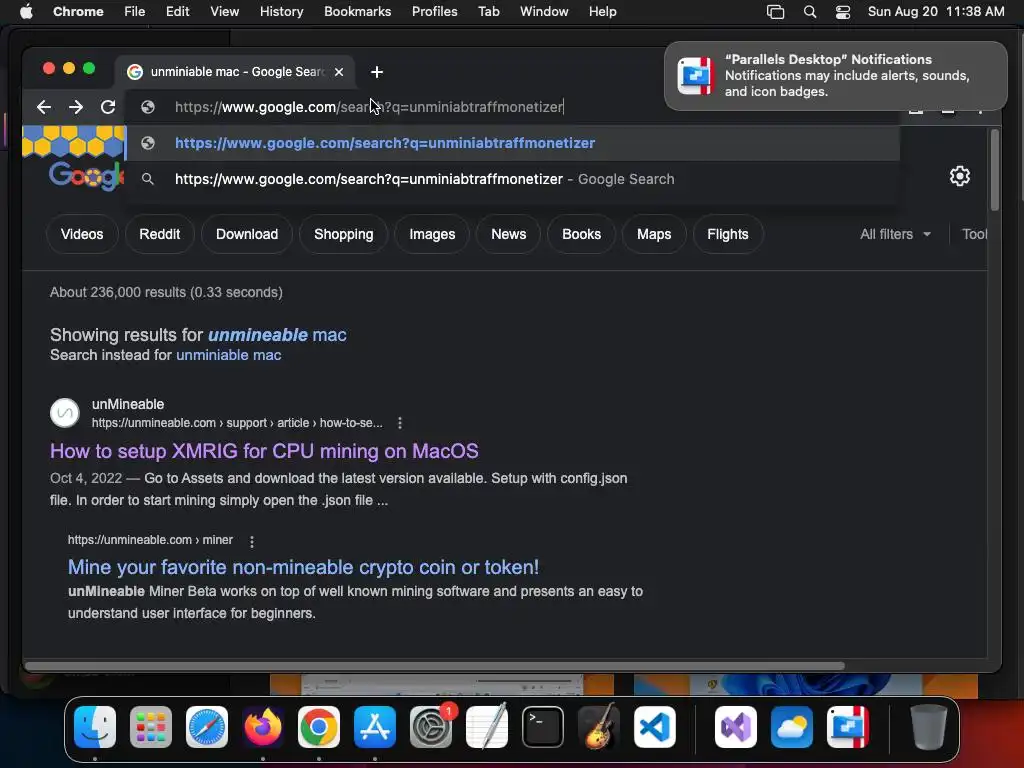Click the unMineable site favicon
Screen dimensions: 1024x768
pyautogui.click(x=65, y=413)
